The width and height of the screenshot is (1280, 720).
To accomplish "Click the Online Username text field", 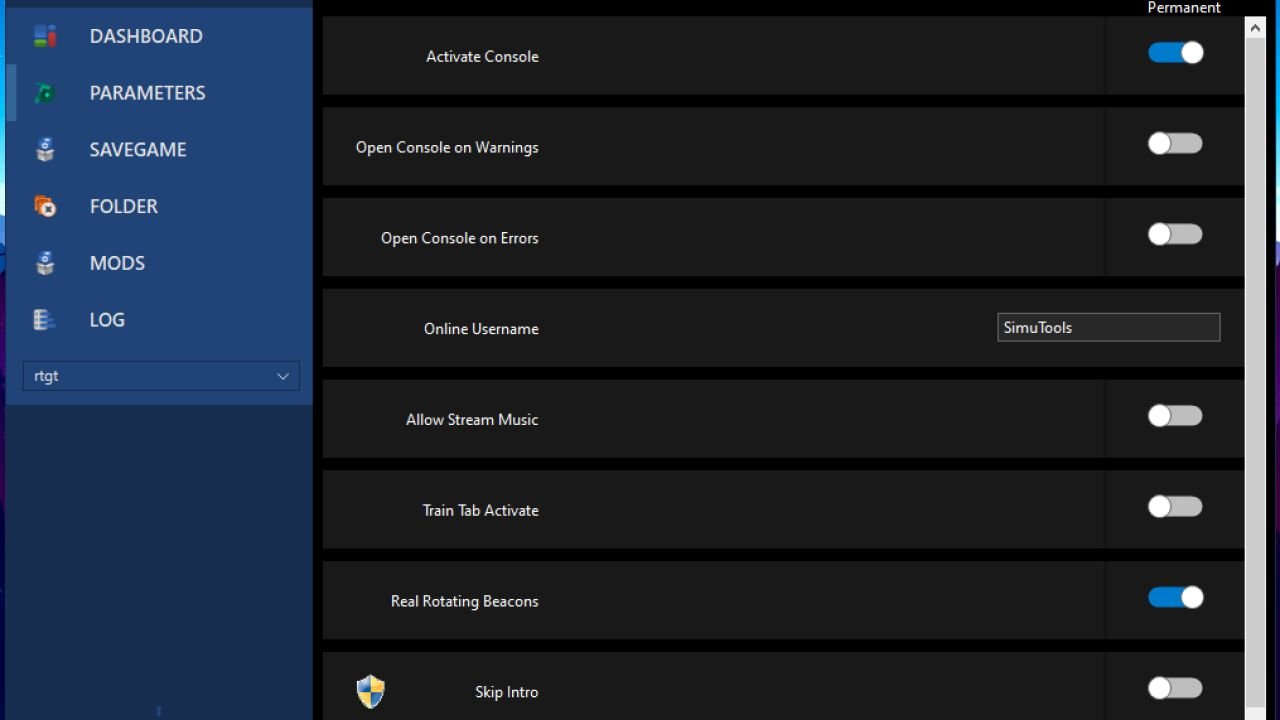I will [1109, 327].
